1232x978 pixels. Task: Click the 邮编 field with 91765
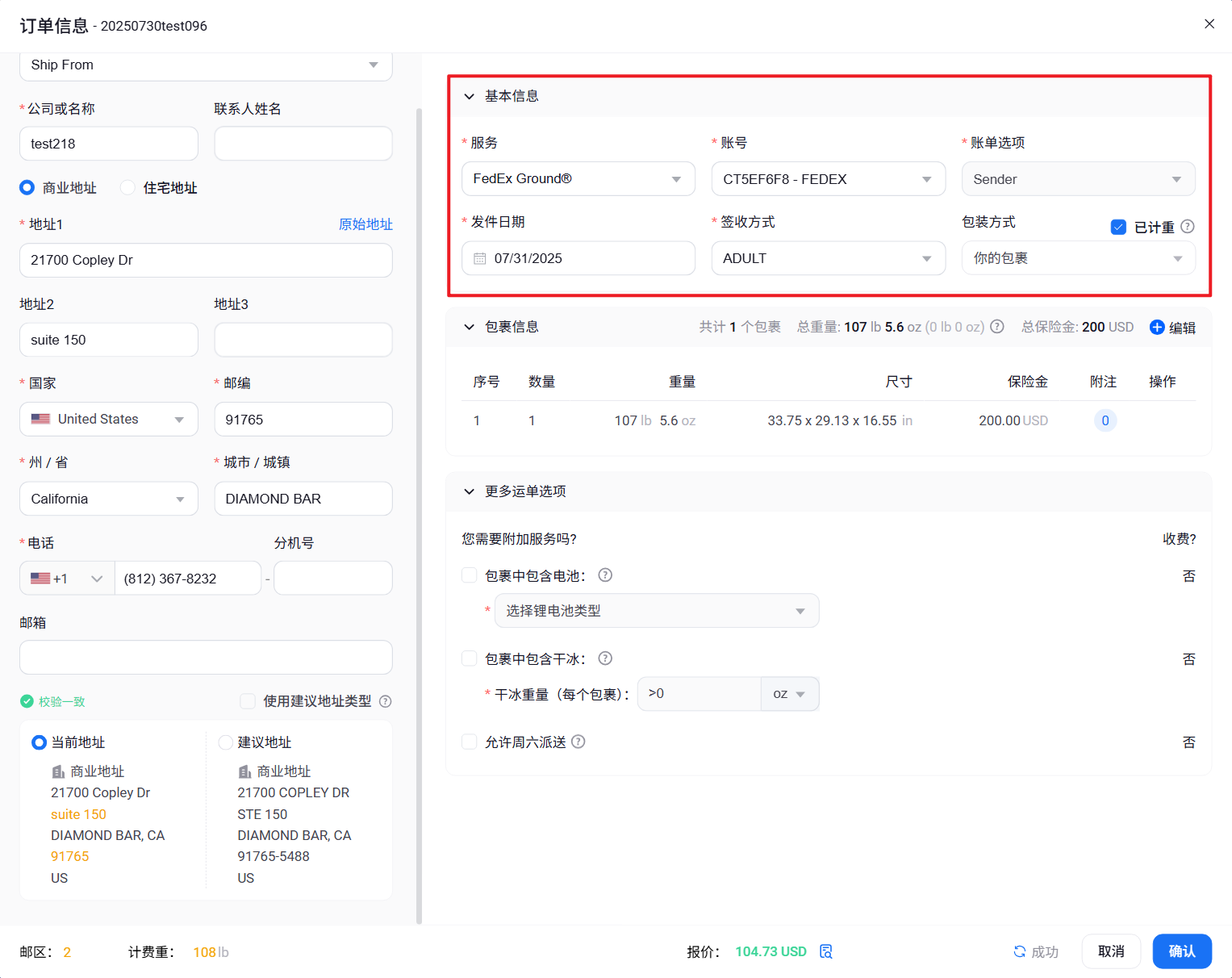pyautogui.click(x=303, y=420)
